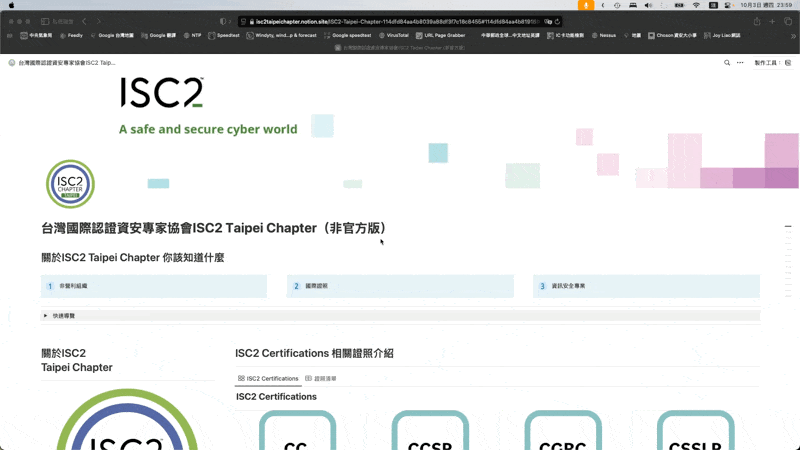Toggle the Safari sidebar button

45,21
